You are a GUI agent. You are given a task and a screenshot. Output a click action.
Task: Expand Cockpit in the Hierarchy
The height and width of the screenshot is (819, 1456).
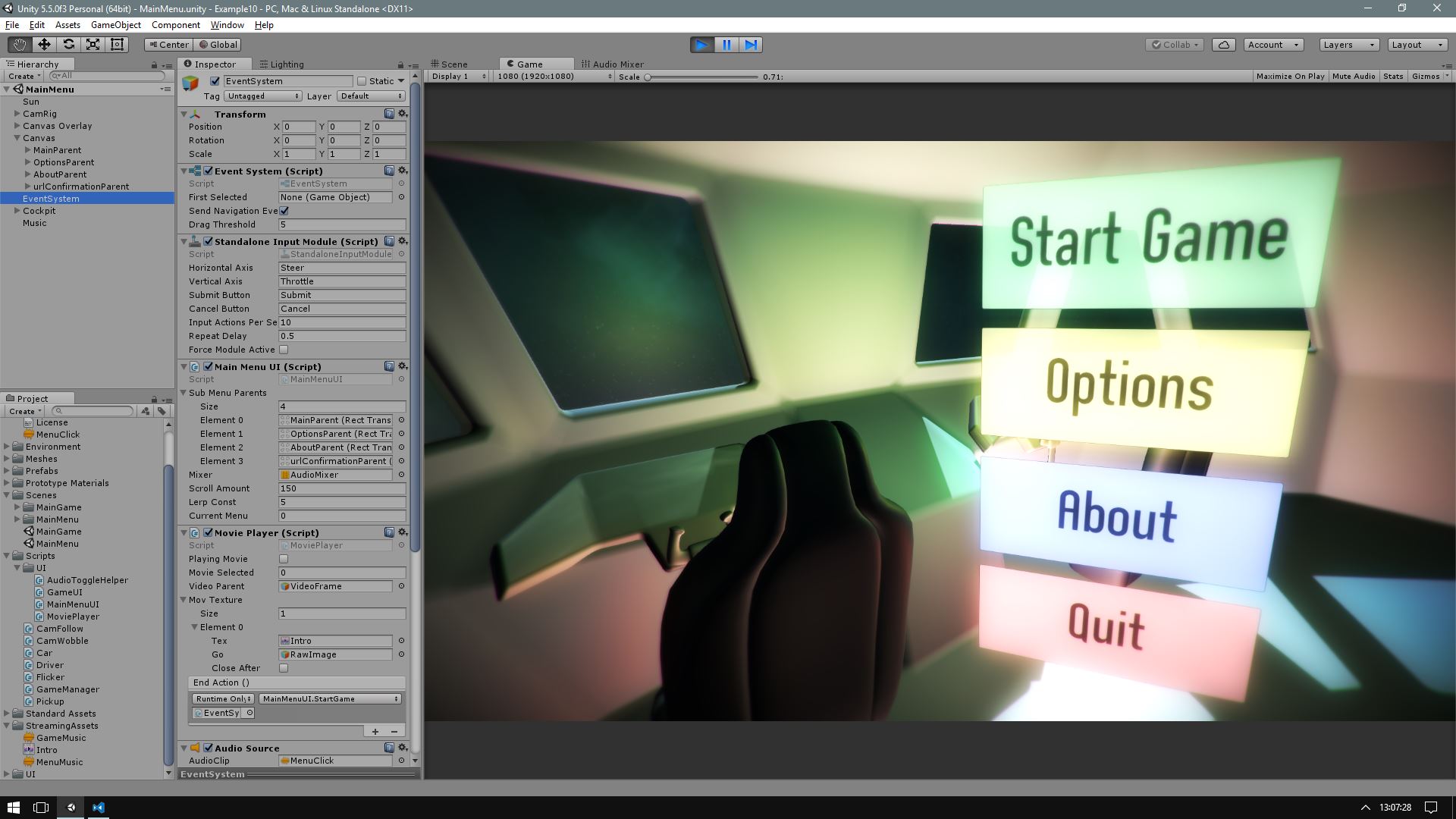pos(17,211)
